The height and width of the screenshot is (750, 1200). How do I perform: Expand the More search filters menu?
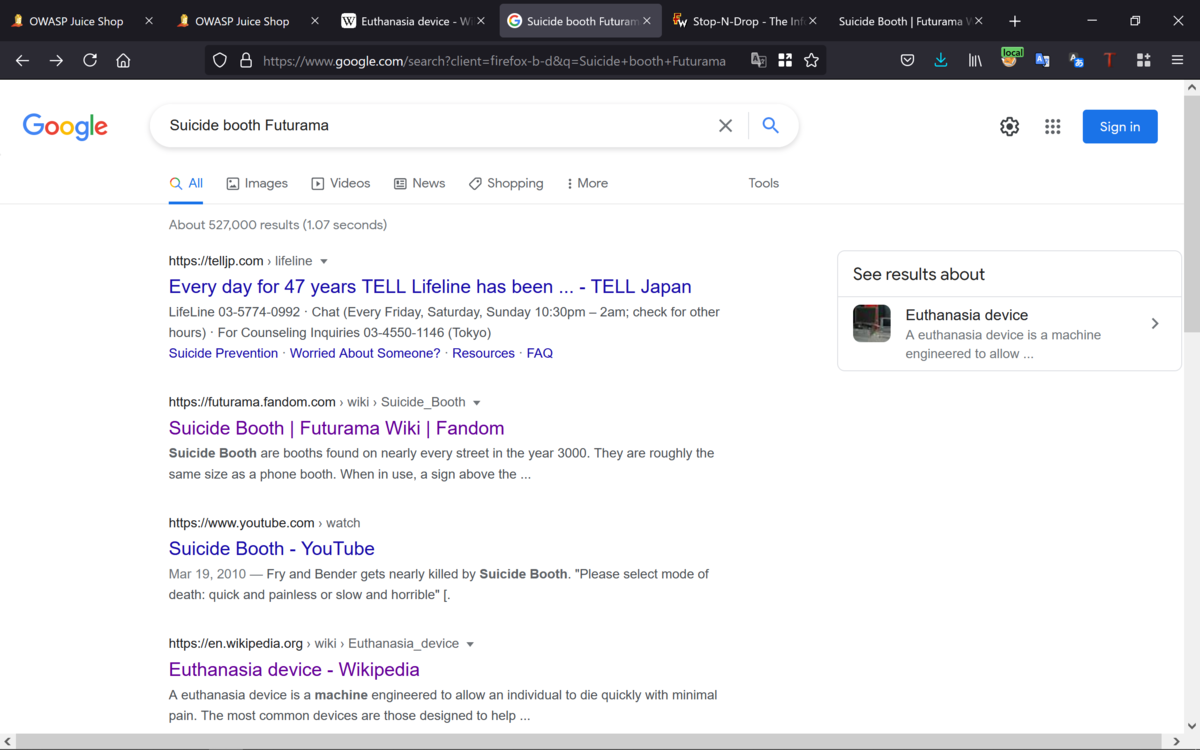[x=587, y=183]
